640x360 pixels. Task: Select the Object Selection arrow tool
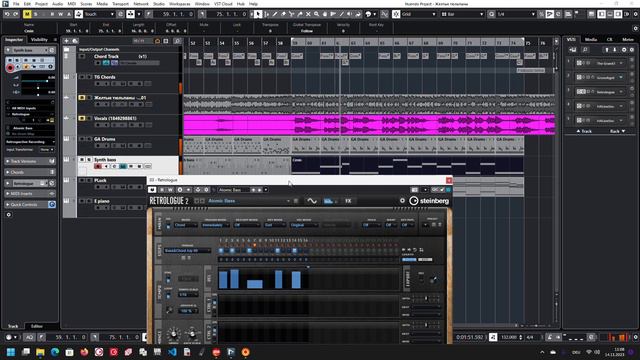[258, 14]
